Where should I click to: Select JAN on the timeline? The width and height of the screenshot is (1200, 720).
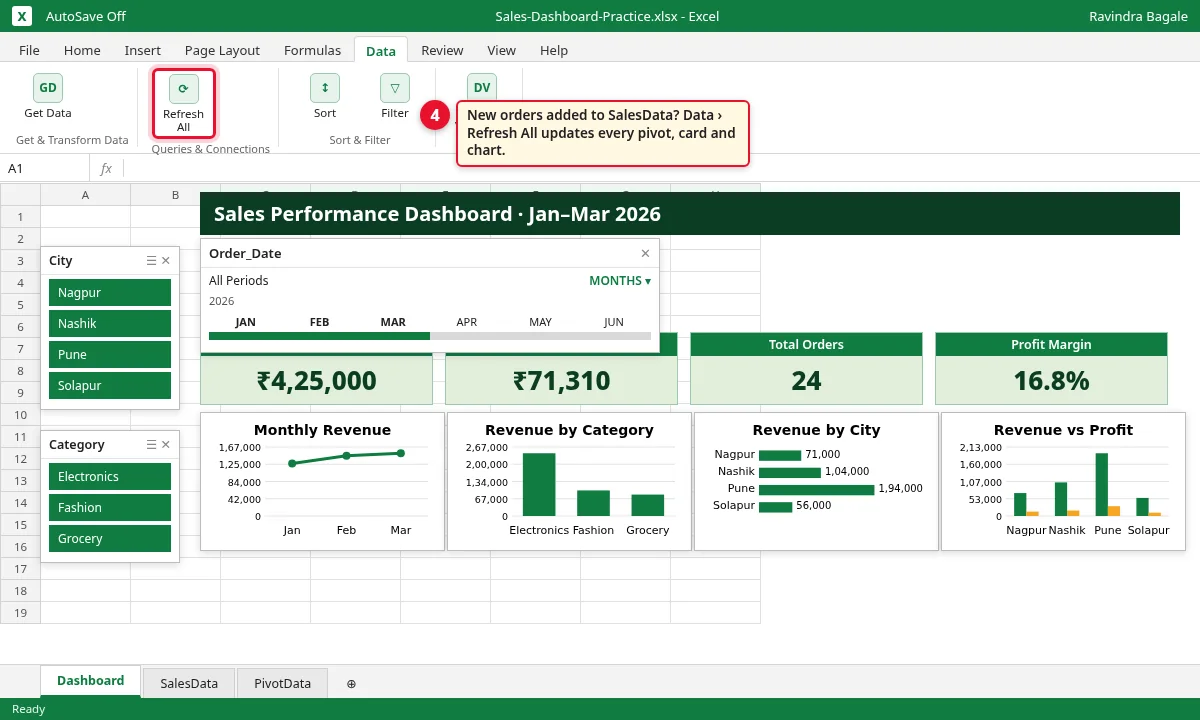click(245, 322)
